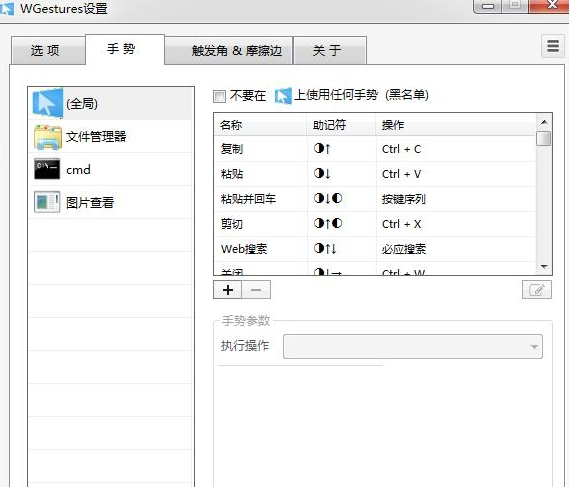Click the edit pencil icon button
Image resolution: width=569 pixels, height=487 pixels.
tap(537, 290)
